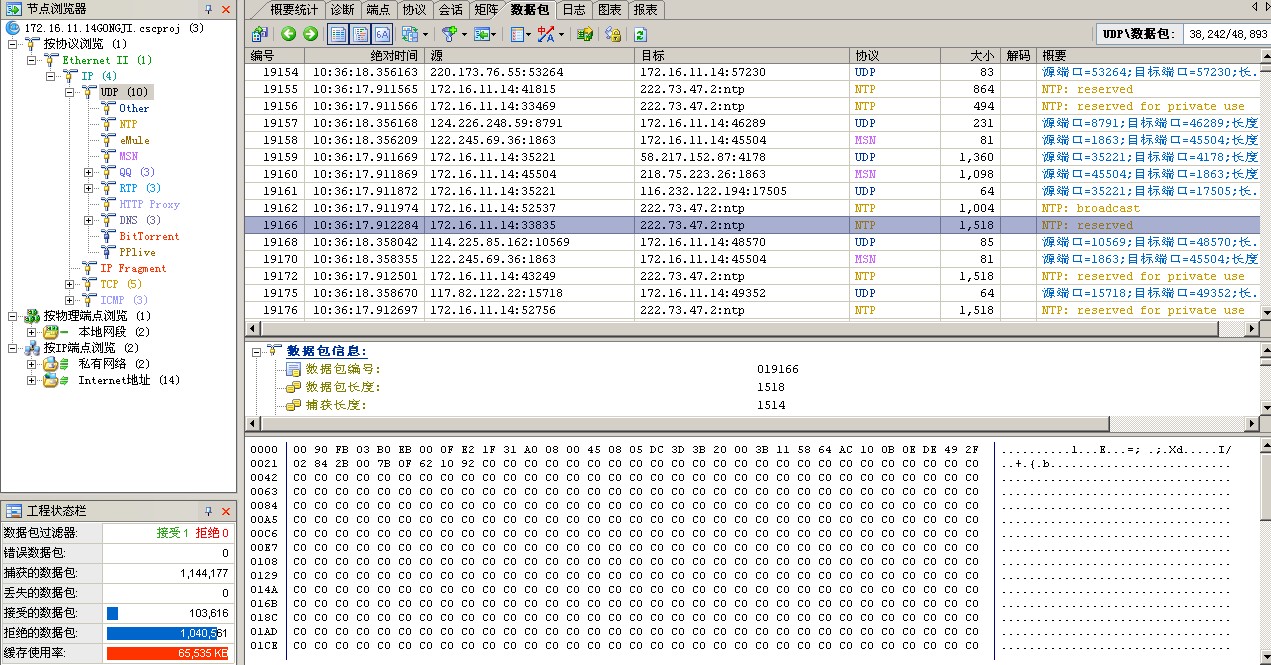
Task: Click the green refresh icon in toolbar
Action: [641, 34]
